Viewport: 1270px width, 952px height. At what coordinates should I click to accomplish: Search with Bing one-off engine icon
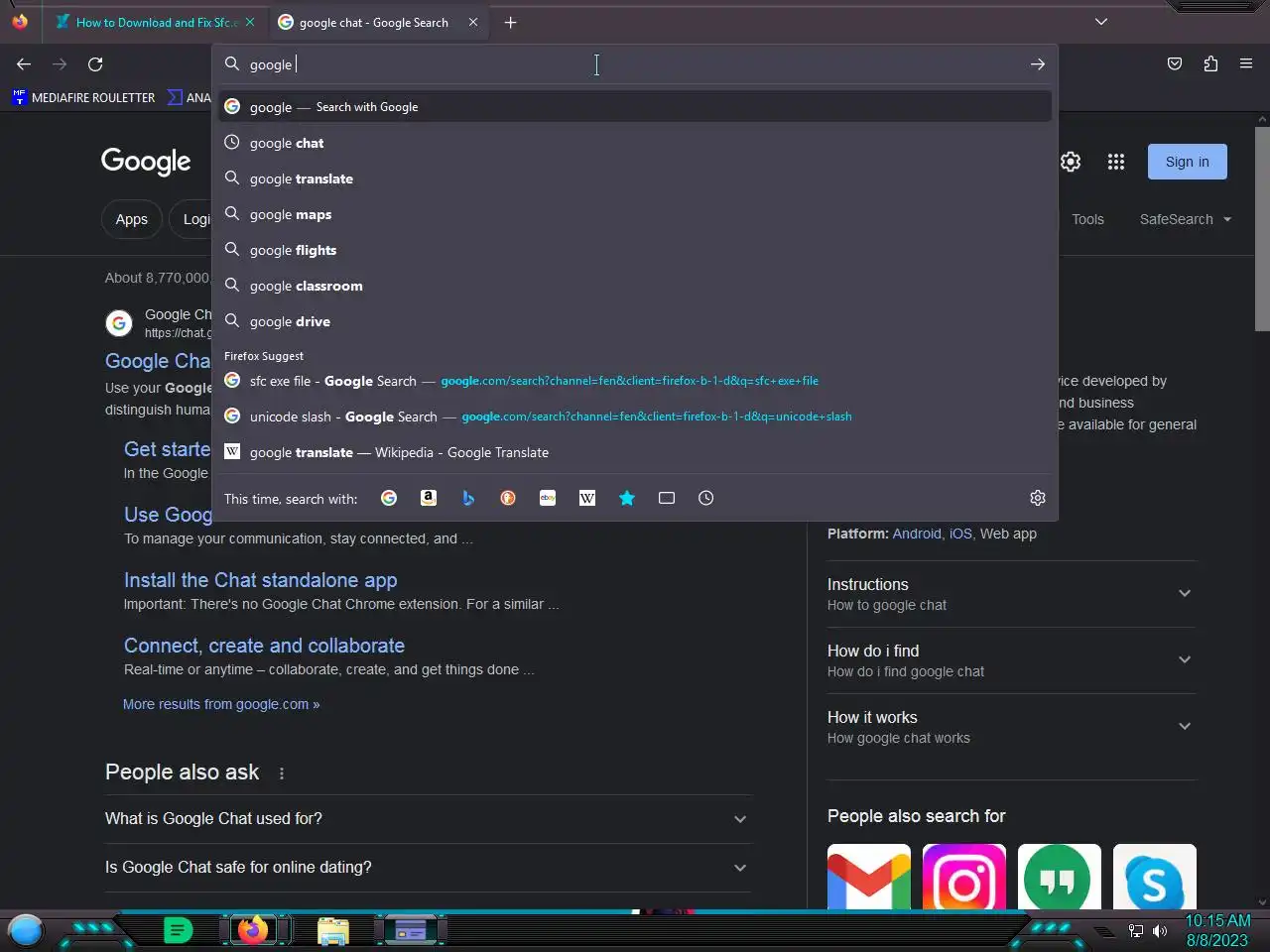(x=468, y=498)
